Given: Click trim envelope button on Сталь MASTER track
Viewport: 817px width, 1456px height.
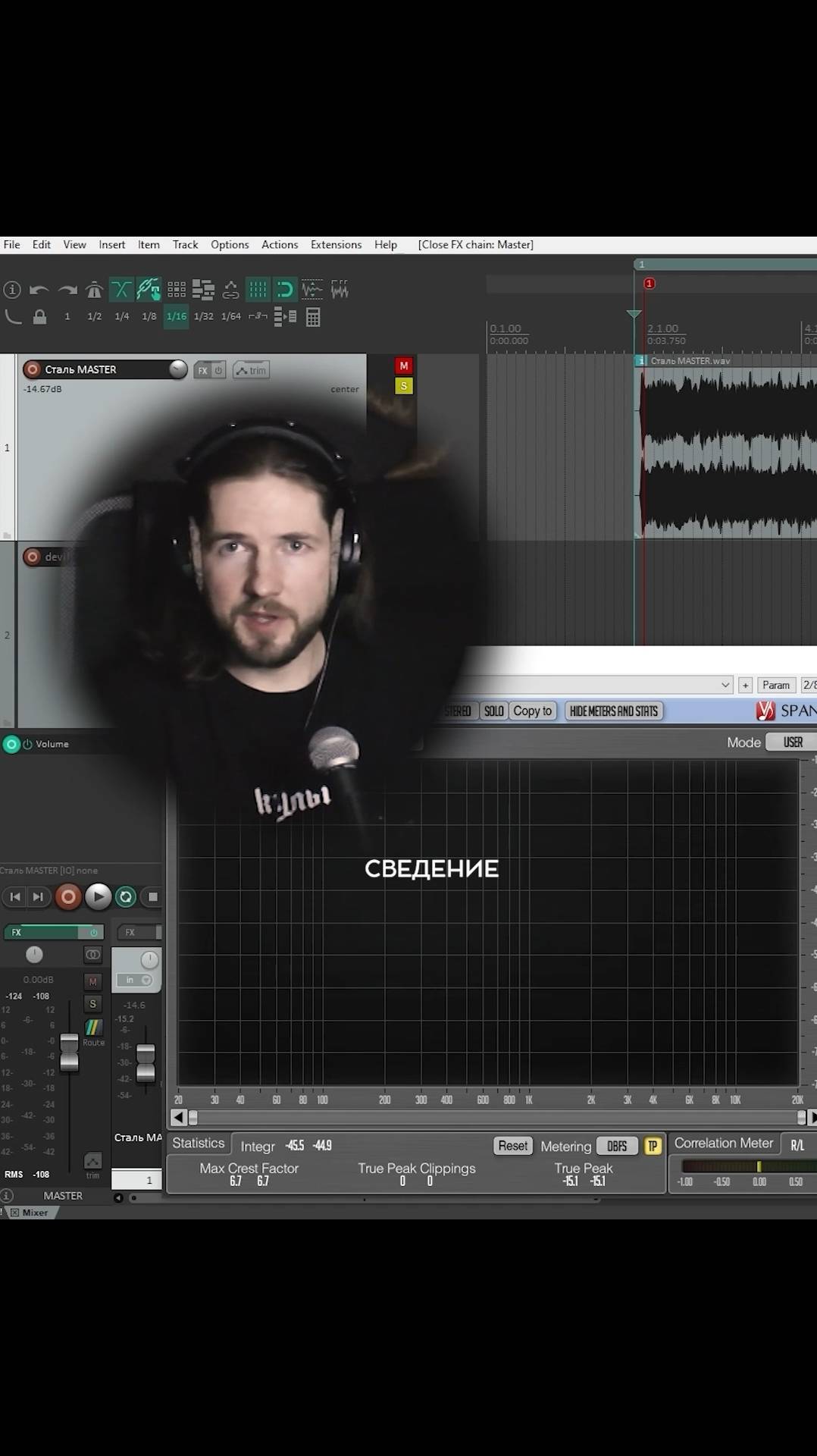Looking at the screenshot, I should point(252,370).
